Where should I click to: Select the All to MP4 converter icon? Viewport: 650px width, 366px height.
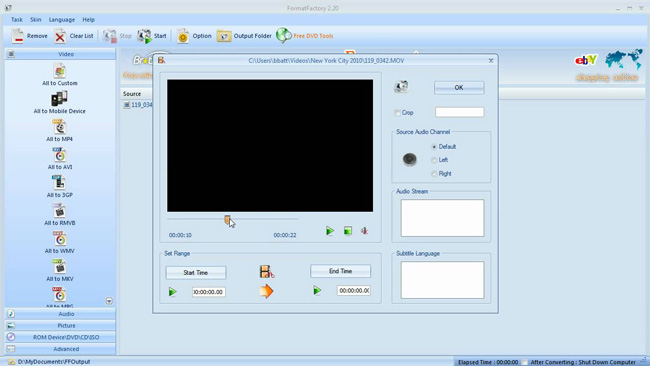[x=60, y=127]
